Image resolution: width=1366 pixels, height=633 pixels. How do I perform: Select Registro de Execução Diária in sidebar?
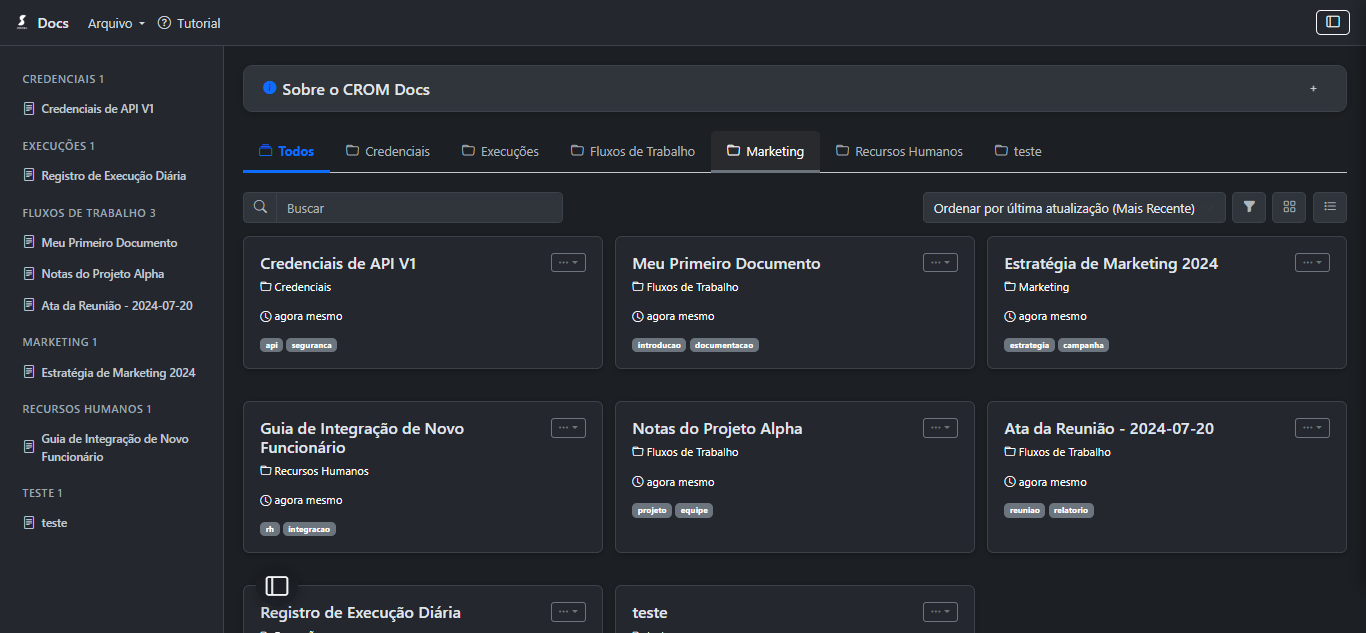tap(113, 176)
